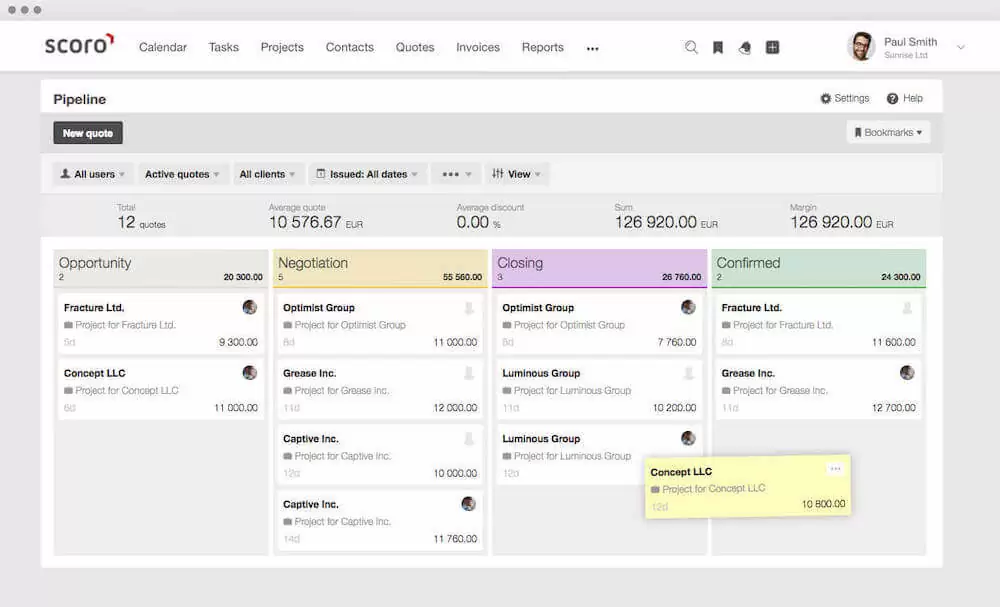Open the View options dropdown
The height and width of the screenshot is (607, 1000).
[x=517, y=173]
